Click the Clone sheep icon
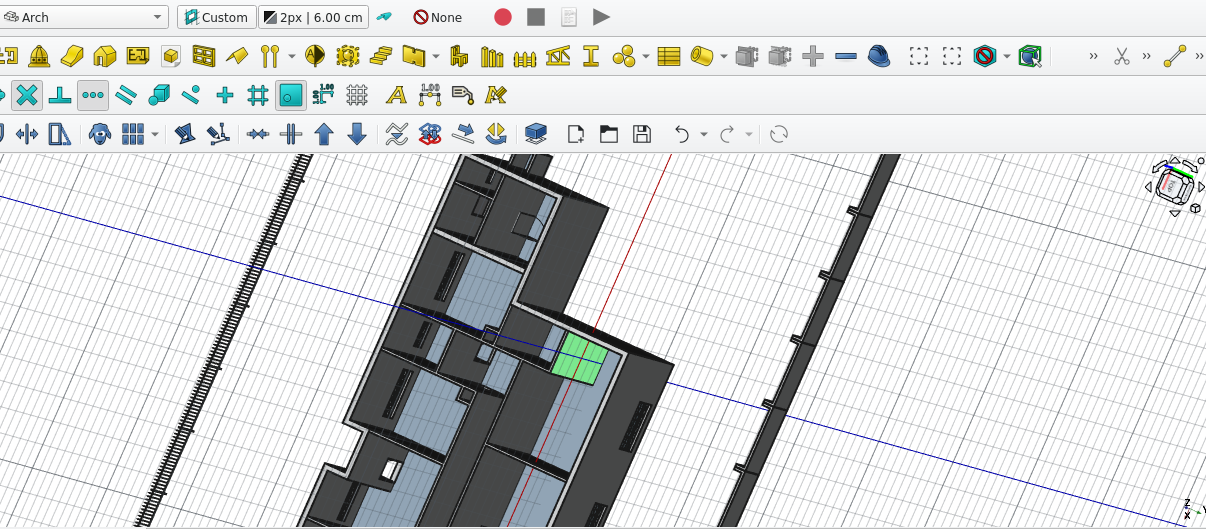The image size is (1206, 529). [99, 134]
